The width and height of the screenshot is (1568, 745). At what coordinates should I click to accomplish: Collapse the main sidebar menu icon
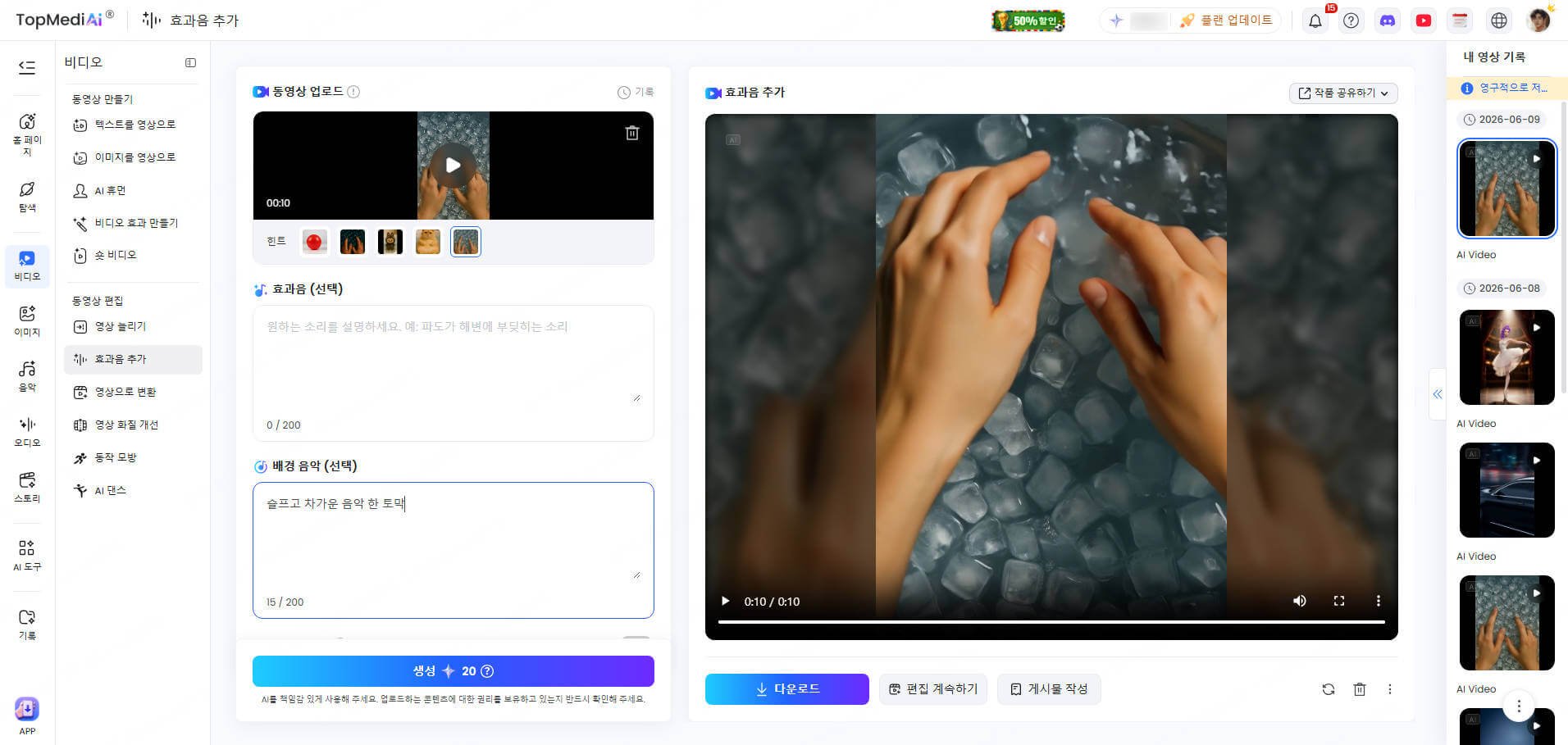(27, 67)
